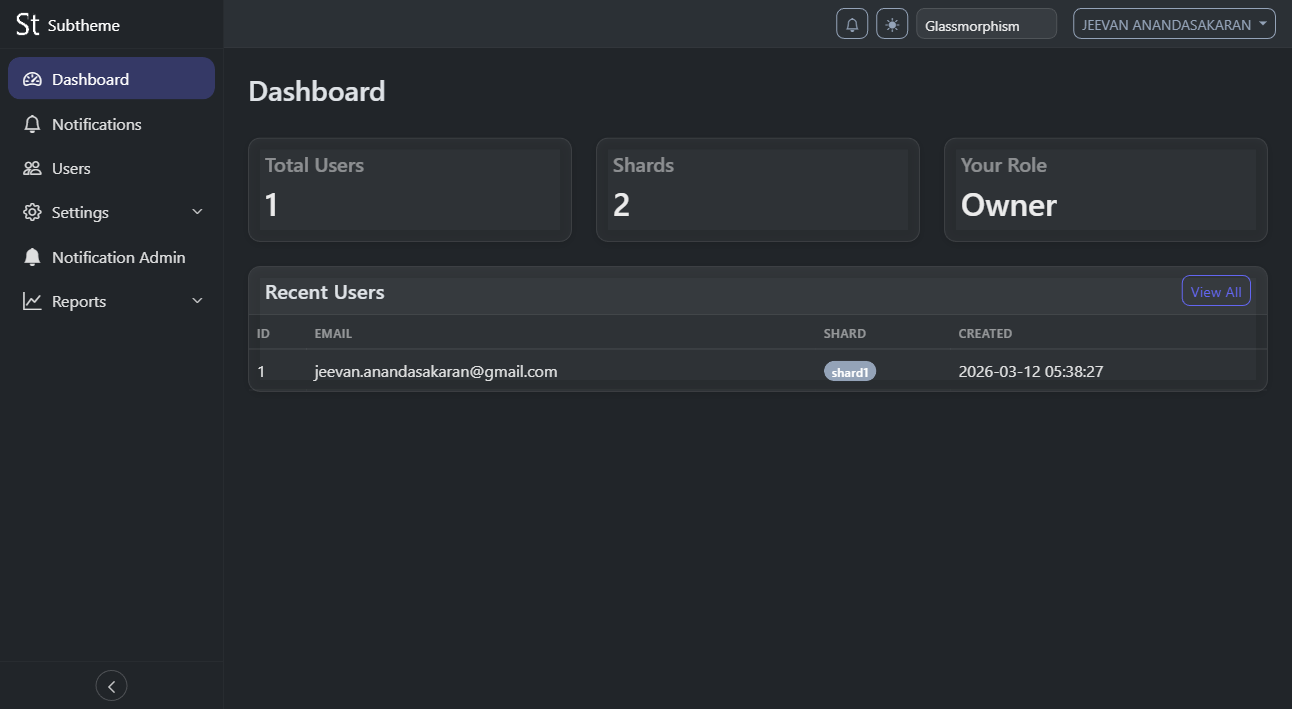Open Notification Admin page

111,257
